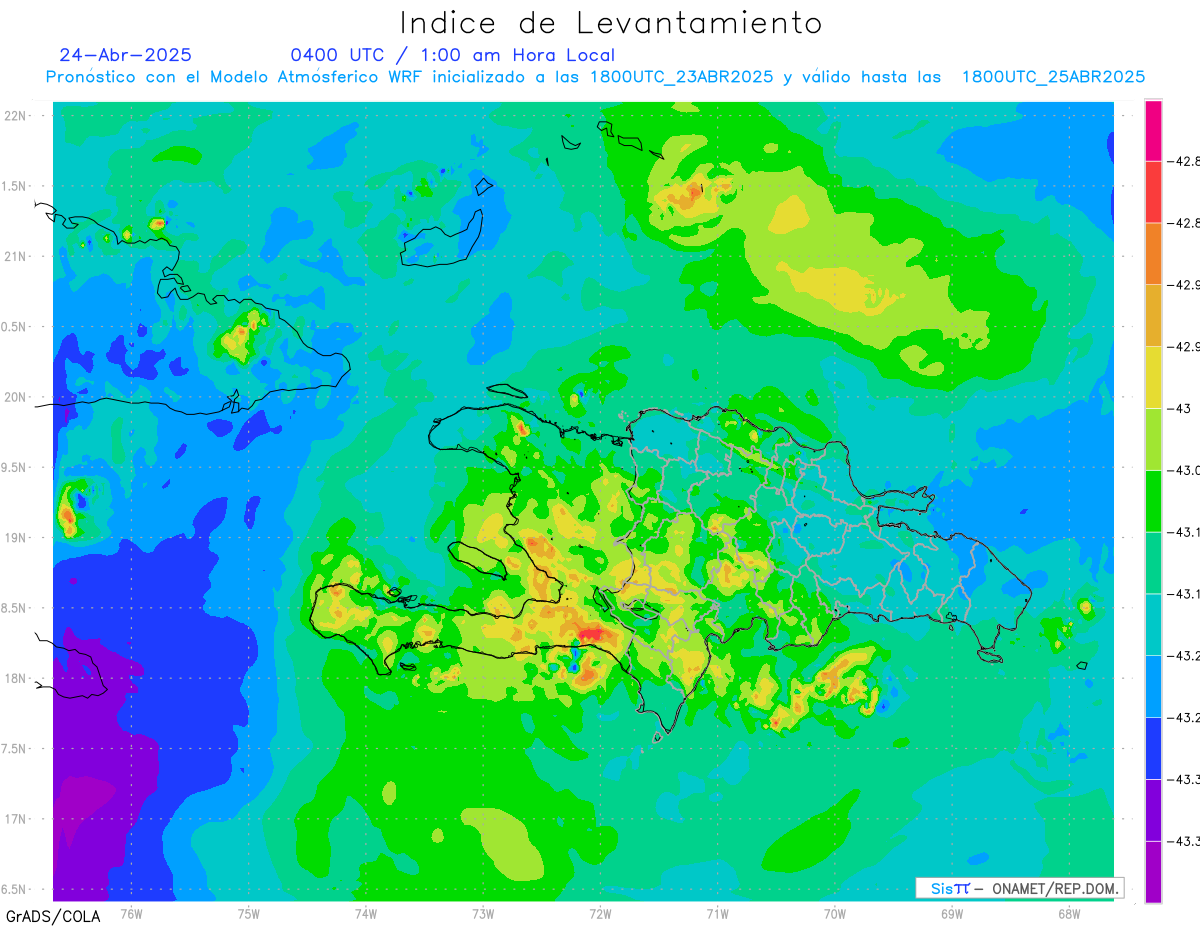The width and height of the screenshot is (1200, 927).
Task: Click the '21N' latitude label
Action: [x=17, y=257]
